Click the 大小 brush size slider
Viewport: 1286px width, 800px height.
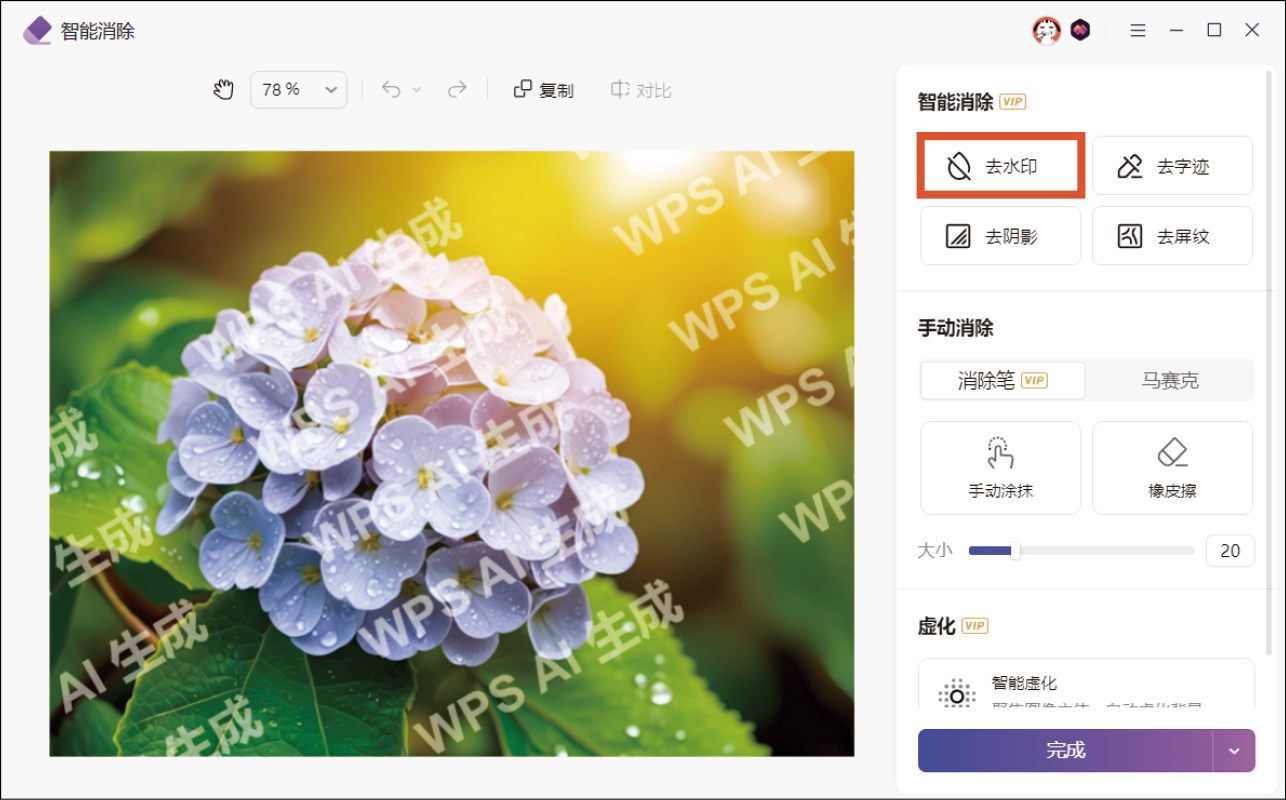[x=1081, y=551]
